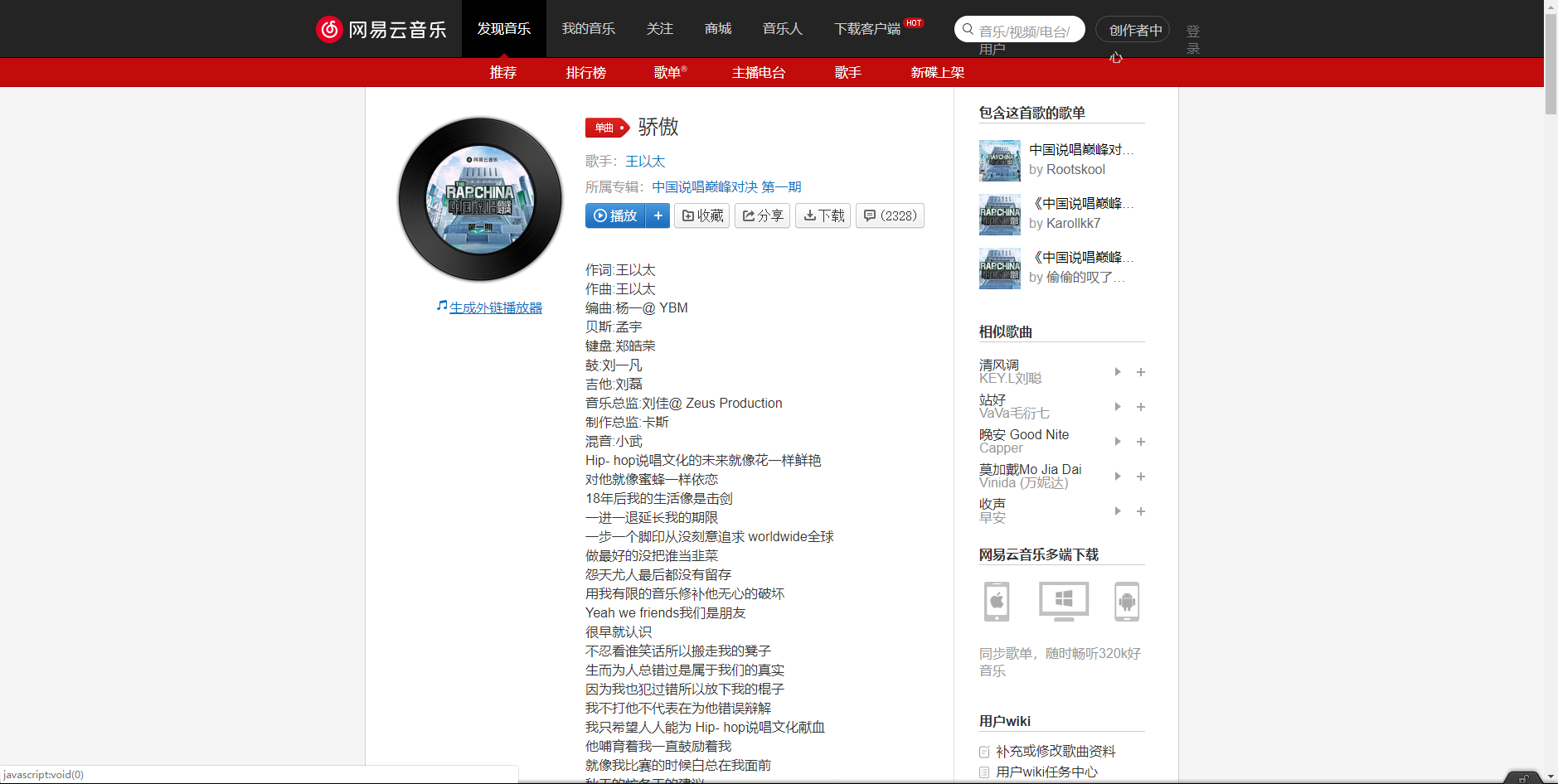
Task: Add 站好 by VaVa using its plus icon
Action: 1140,407
